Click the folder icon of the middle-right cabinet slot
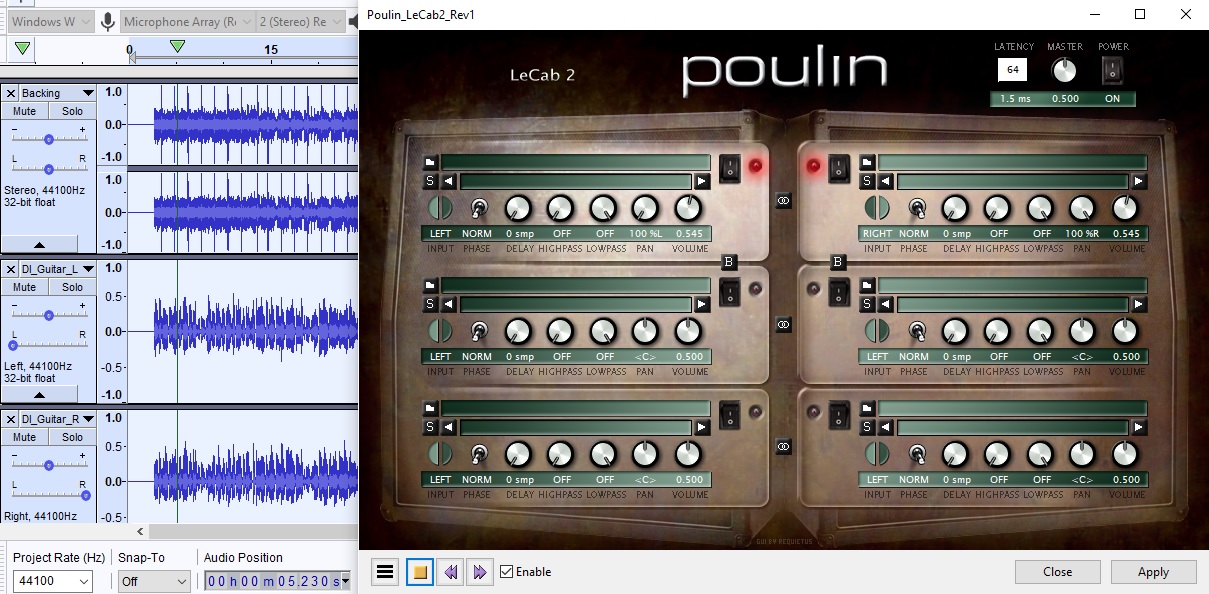 pos(867,286)
